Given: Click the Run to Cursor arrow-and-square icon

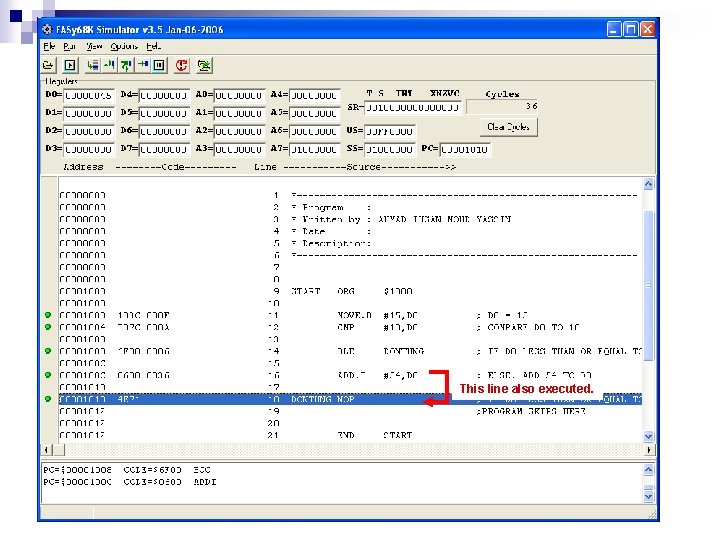Looking at the screenshot, I should [x=142, y=65].
